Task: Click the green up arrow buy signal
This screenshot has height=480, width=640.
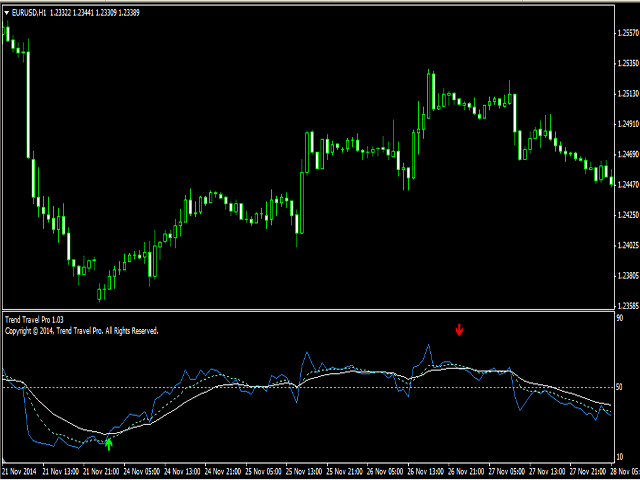Action: coord(109,443)
